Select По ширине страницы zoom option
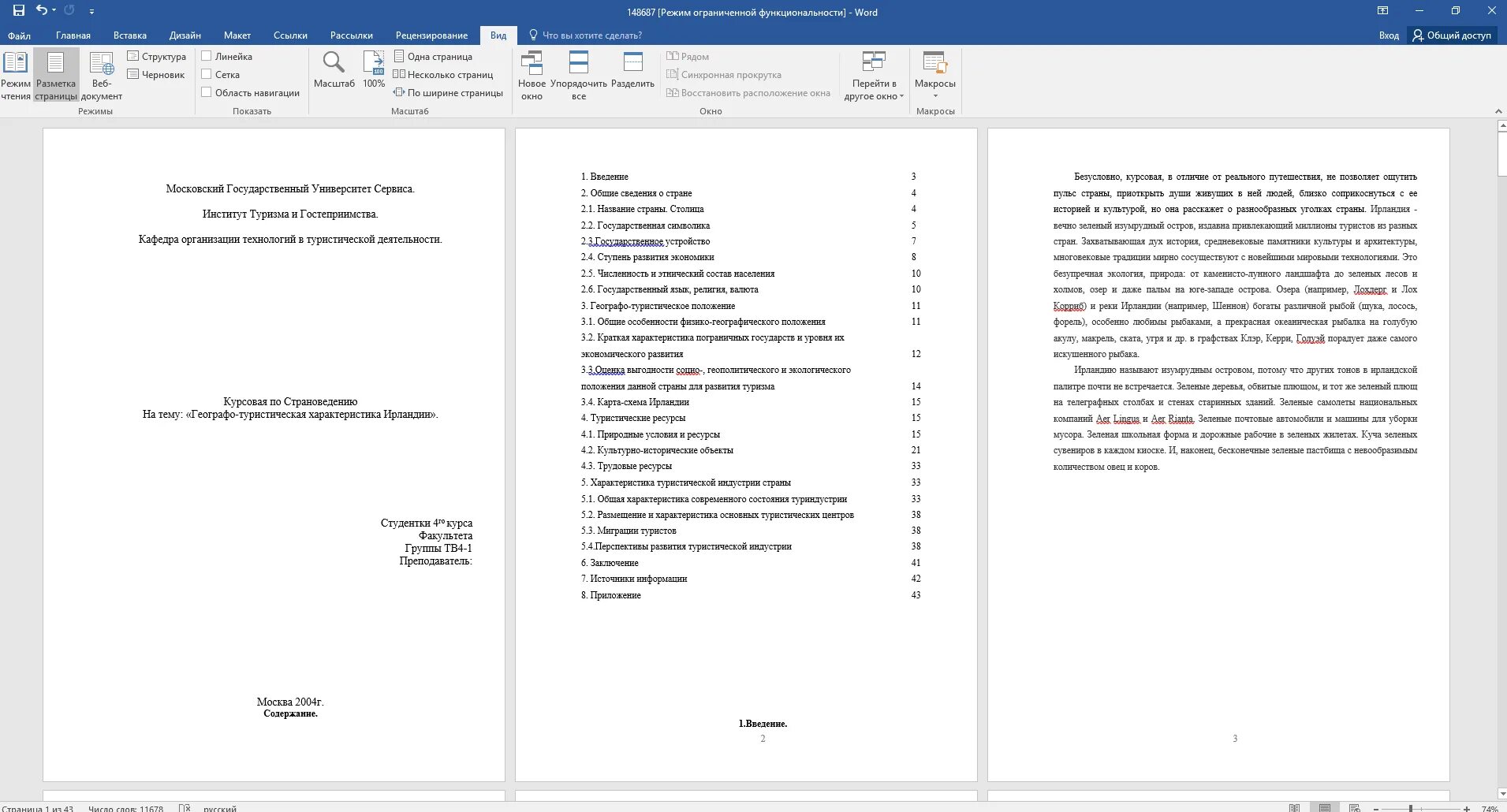Screen dimensions: 1507x812 coord(449,93)
